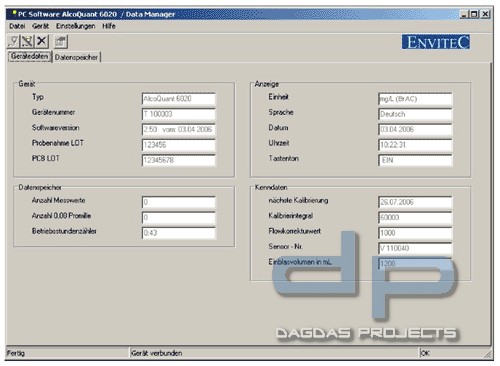
Task: Click the Betriebsstundenzähler label
Action: 64,231
